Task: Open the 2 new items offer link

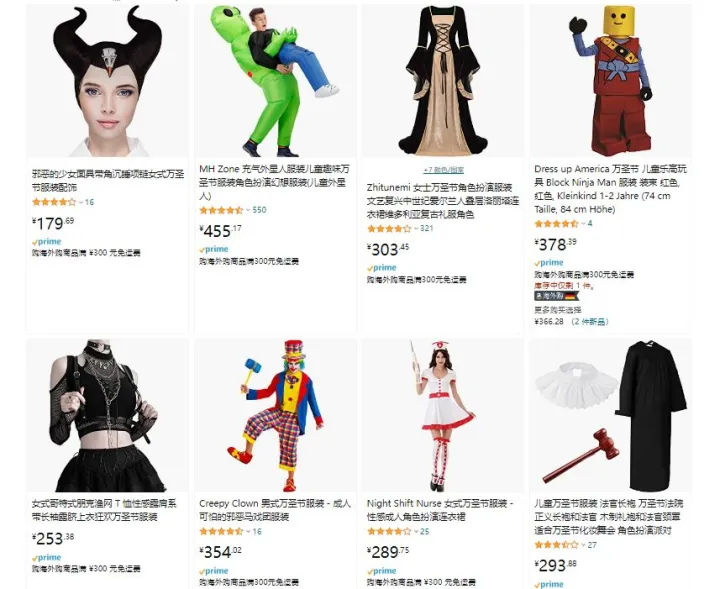Action: coord(590,322)
